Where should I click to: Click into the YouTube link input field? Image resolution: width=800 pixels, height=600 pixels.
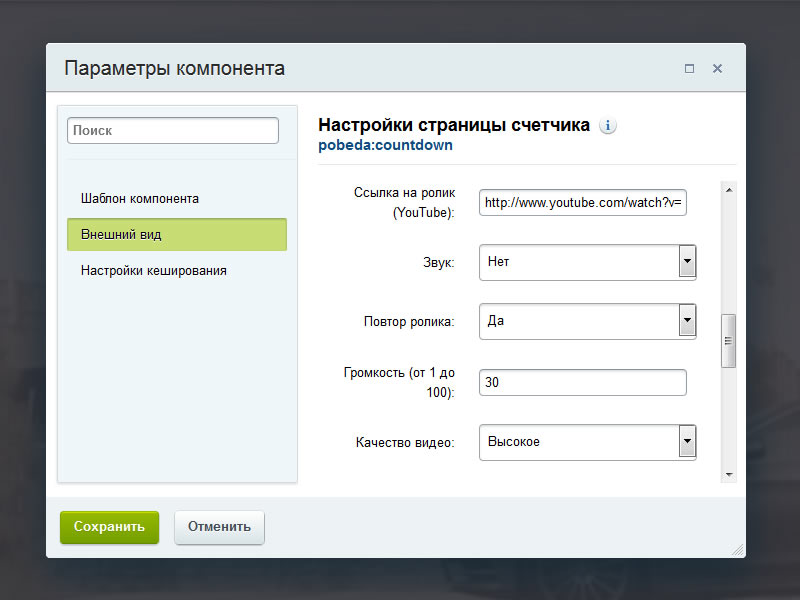(x=583, y=203)
